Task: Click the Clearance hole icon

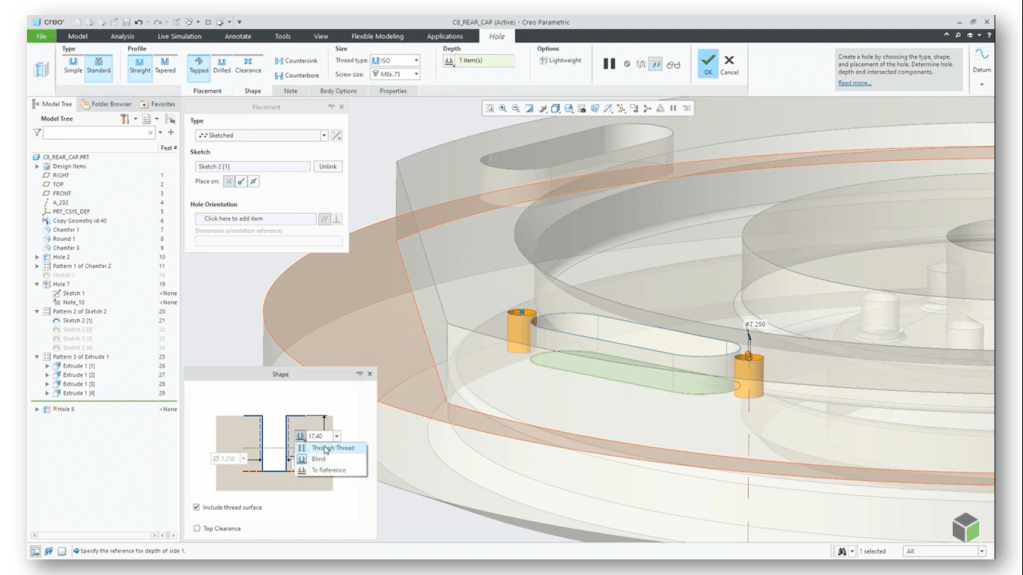Action: [x=248, y=65]
